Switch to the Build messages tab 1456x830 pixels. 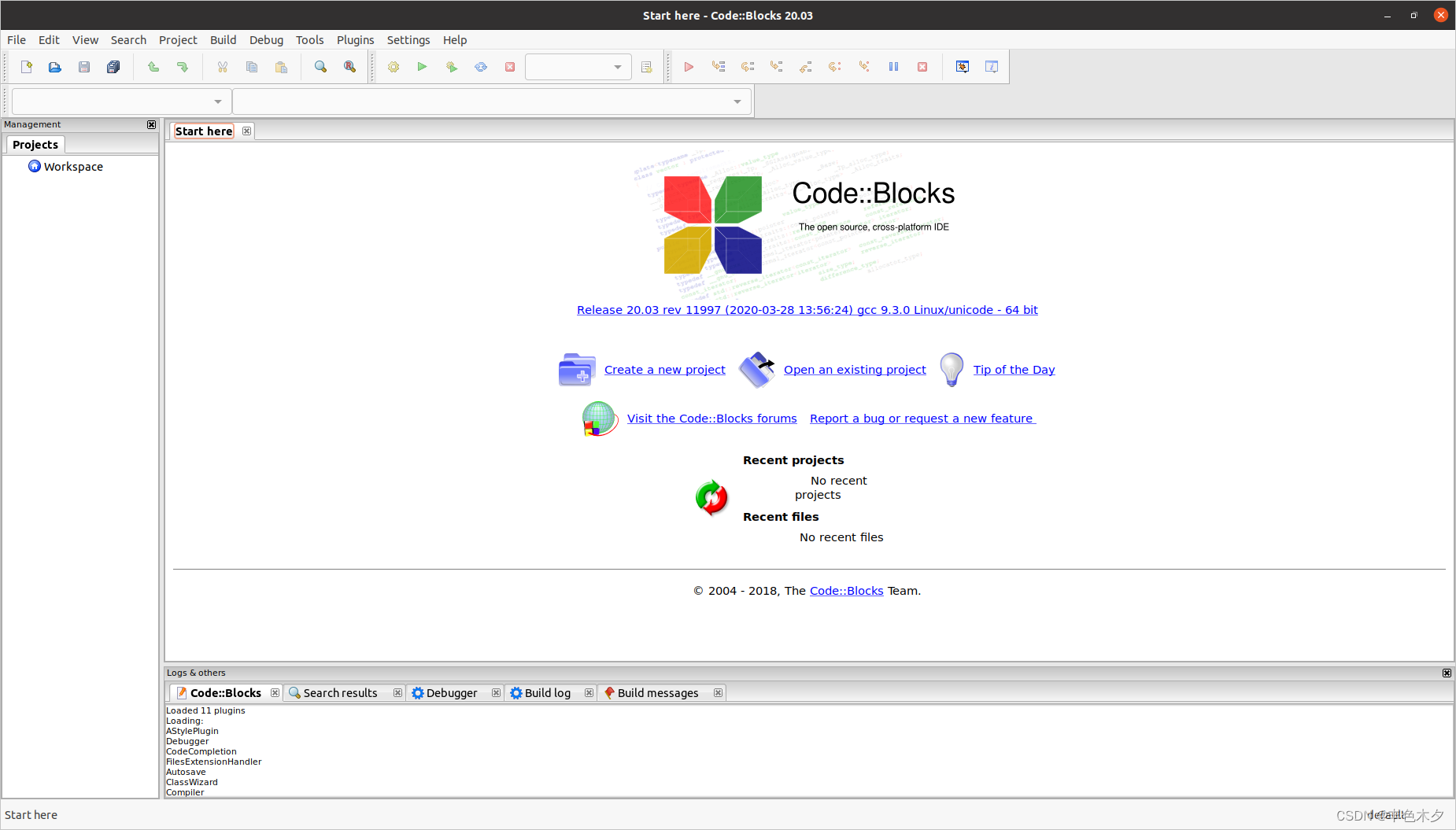coord(658,693)
